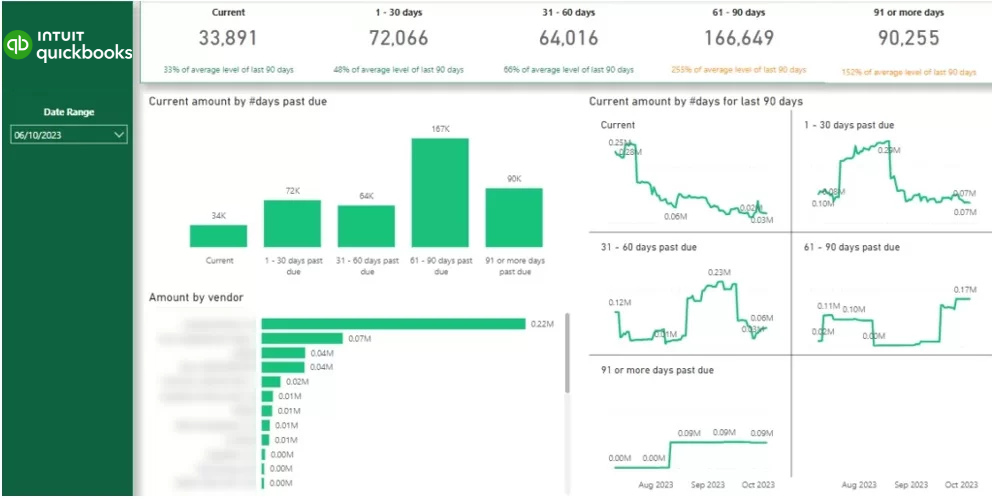Select the Current 33,891 KPI card
Image resolution: width=992 pixels, height=499 pixels.
coord(227,38)
